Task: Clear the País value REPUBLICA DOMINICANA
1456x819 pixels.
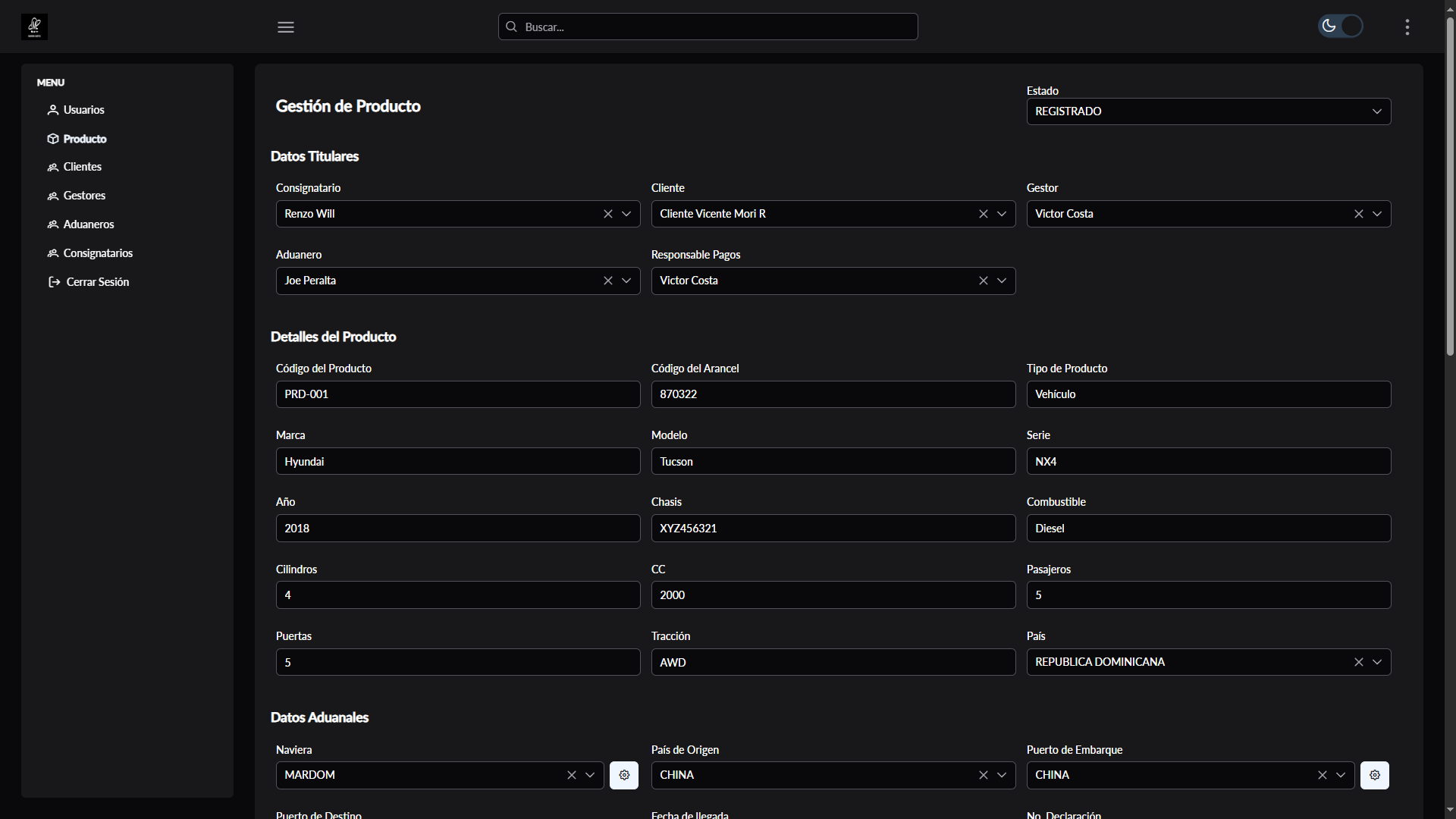Action: point(1359,662)
